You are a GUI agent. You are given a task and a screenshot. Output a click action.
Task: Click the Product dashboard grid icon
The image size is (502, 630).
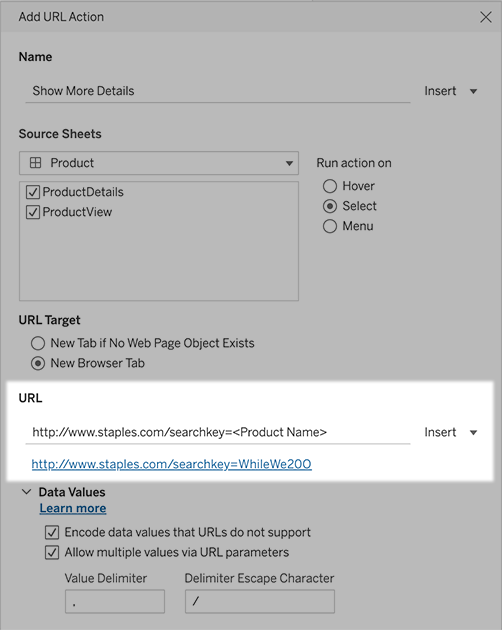35,163
